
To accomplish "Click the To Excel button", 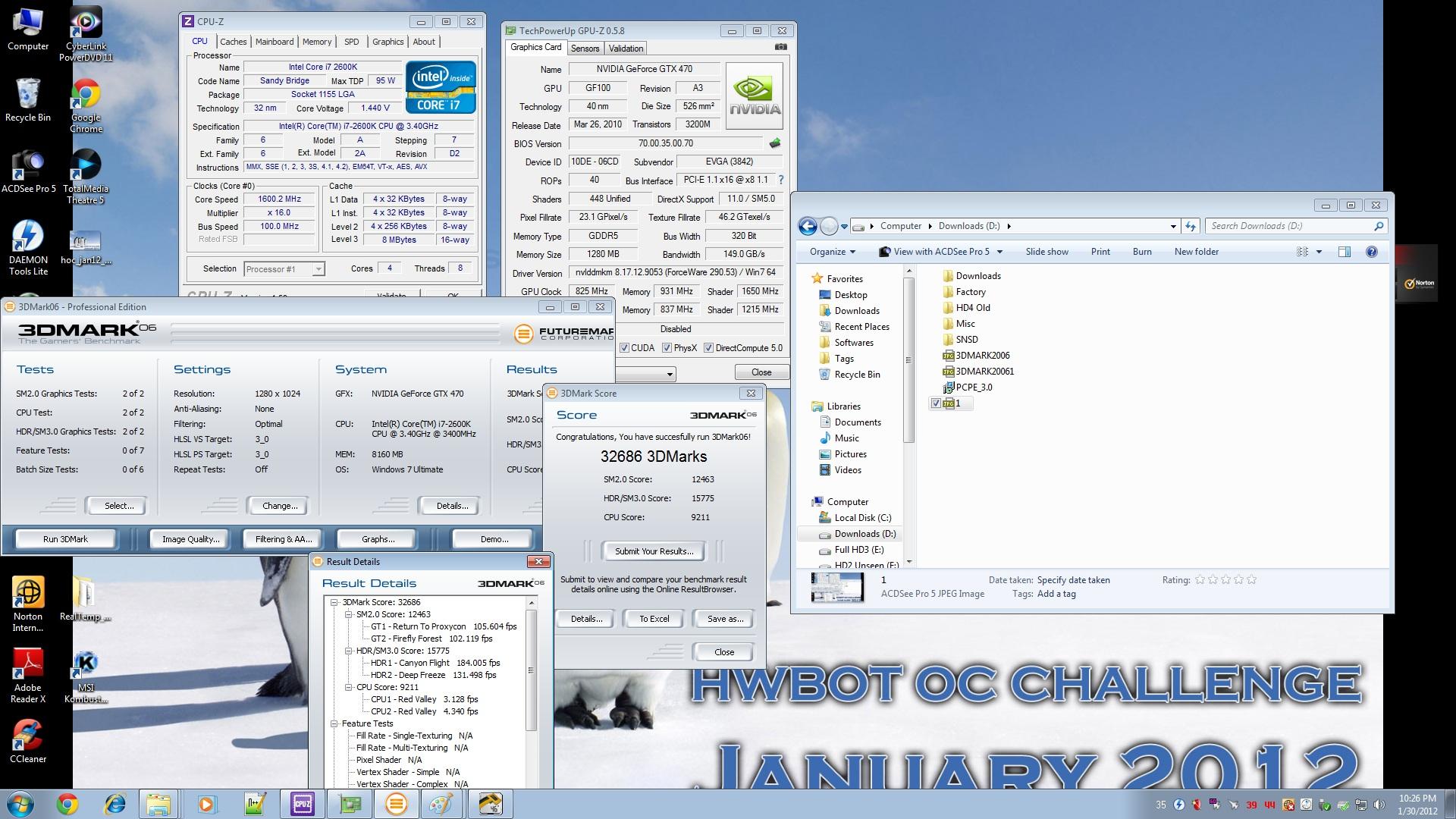I will [654, 619].
